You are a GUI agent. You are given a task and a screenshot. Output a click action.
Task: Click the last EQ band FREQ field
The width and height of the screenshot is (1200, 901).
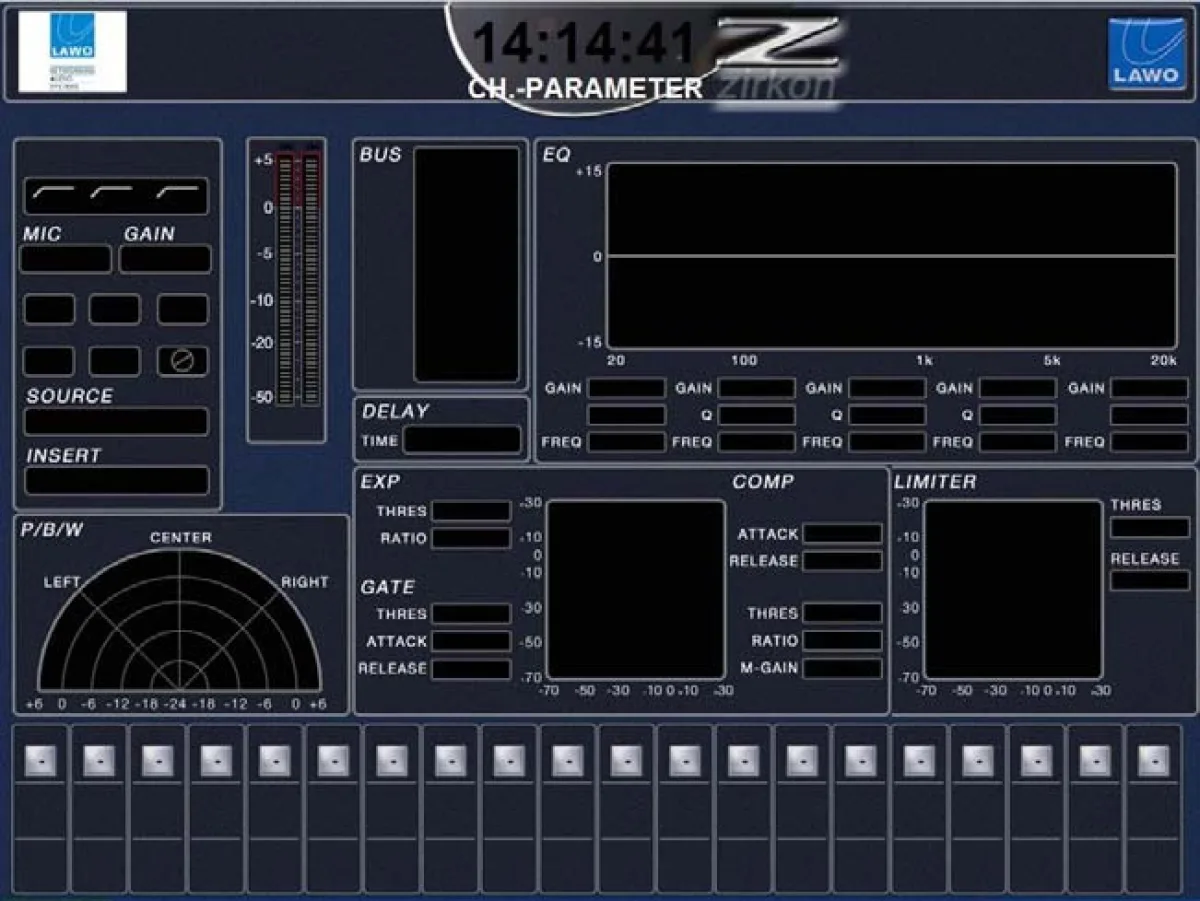point(1149,441)
